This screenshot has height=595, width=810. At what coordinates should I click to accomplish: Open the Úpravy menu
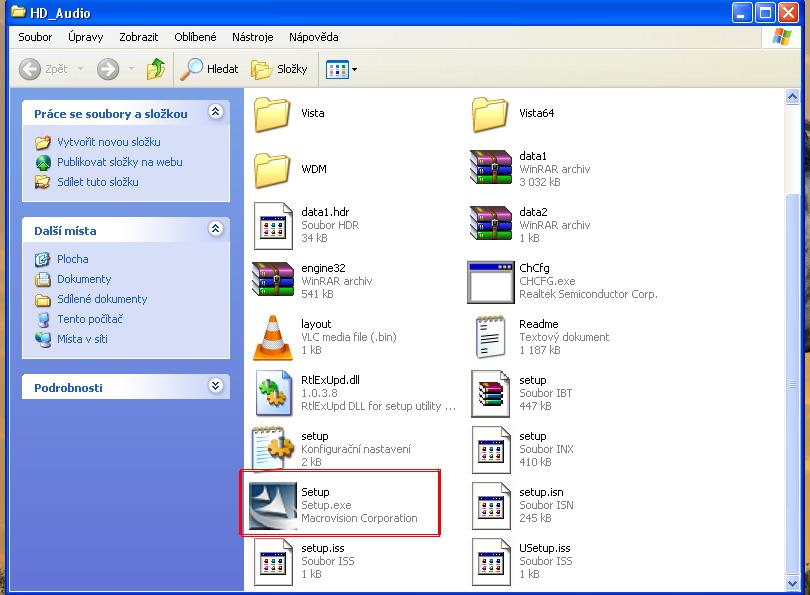pos(86,37)
